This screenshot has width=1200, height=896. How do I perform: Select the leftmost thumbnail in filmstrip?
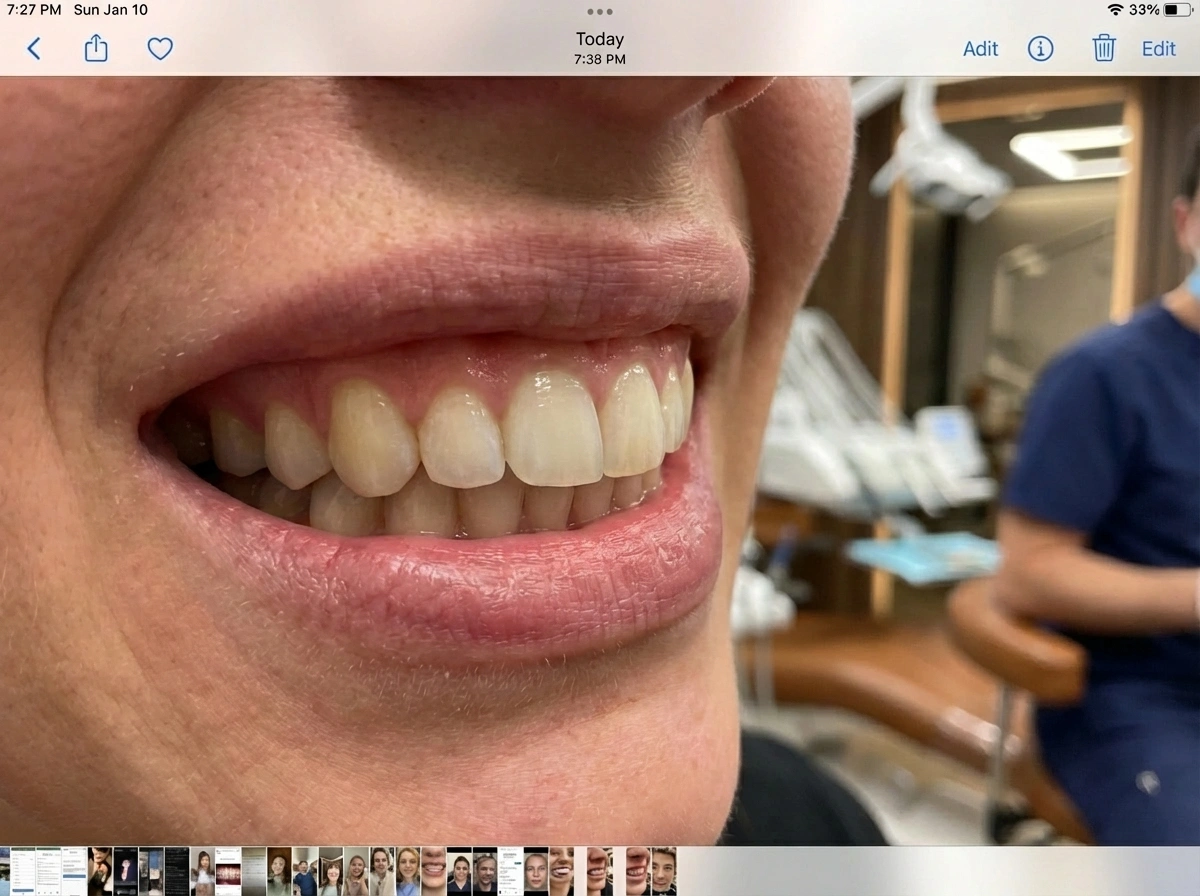coord(4,871)
